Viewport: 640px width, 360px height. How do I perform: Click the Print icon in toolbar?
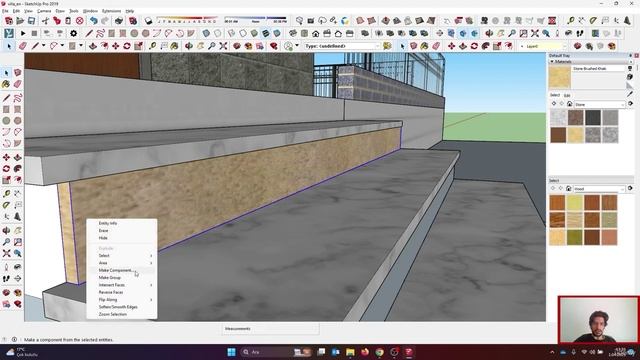coord(119,20)
